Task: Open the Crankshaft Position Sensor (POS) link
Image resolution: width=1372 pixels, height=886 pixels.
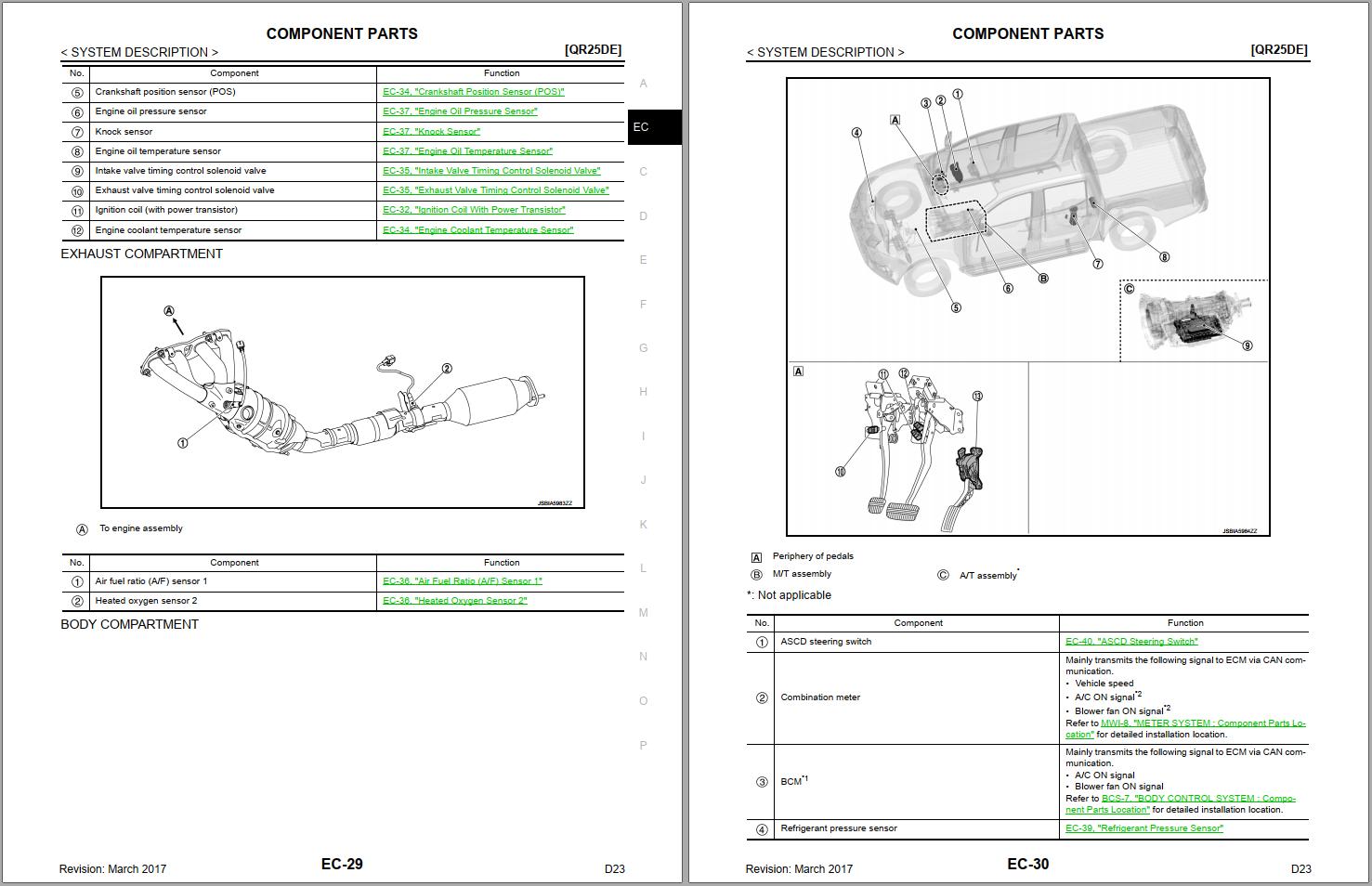Action: pyautogui.click(x=473, y=92)
